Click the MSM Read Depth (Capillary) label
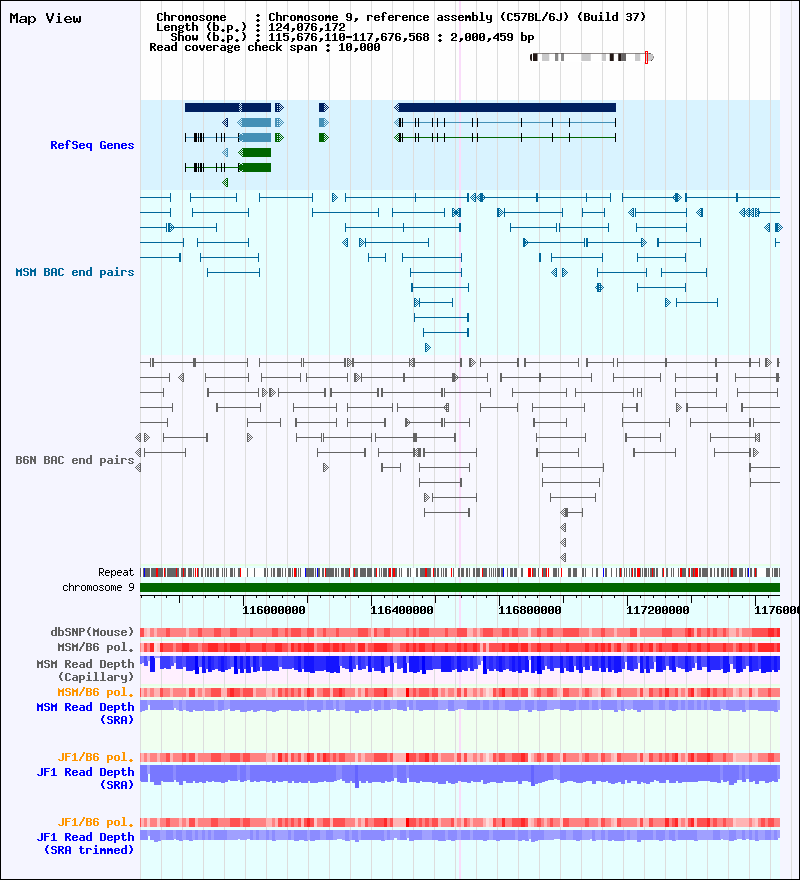 coord(85,671)
